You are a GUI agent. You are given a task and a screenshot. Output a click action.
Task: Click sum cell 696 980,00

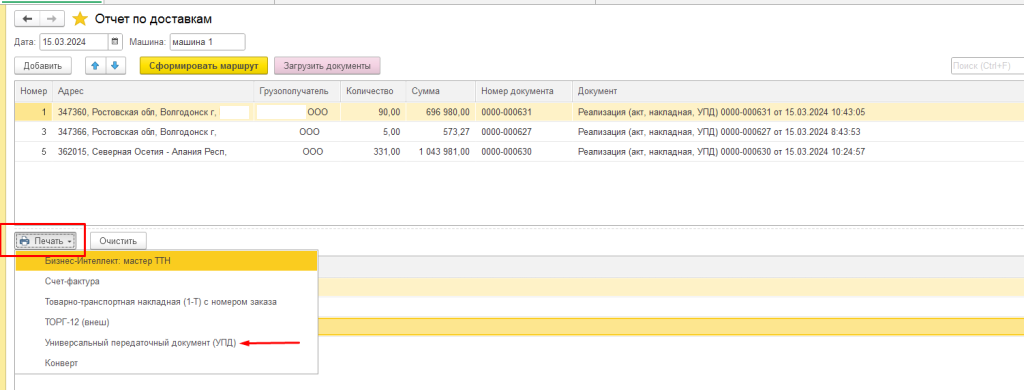(x=440, y=112)
